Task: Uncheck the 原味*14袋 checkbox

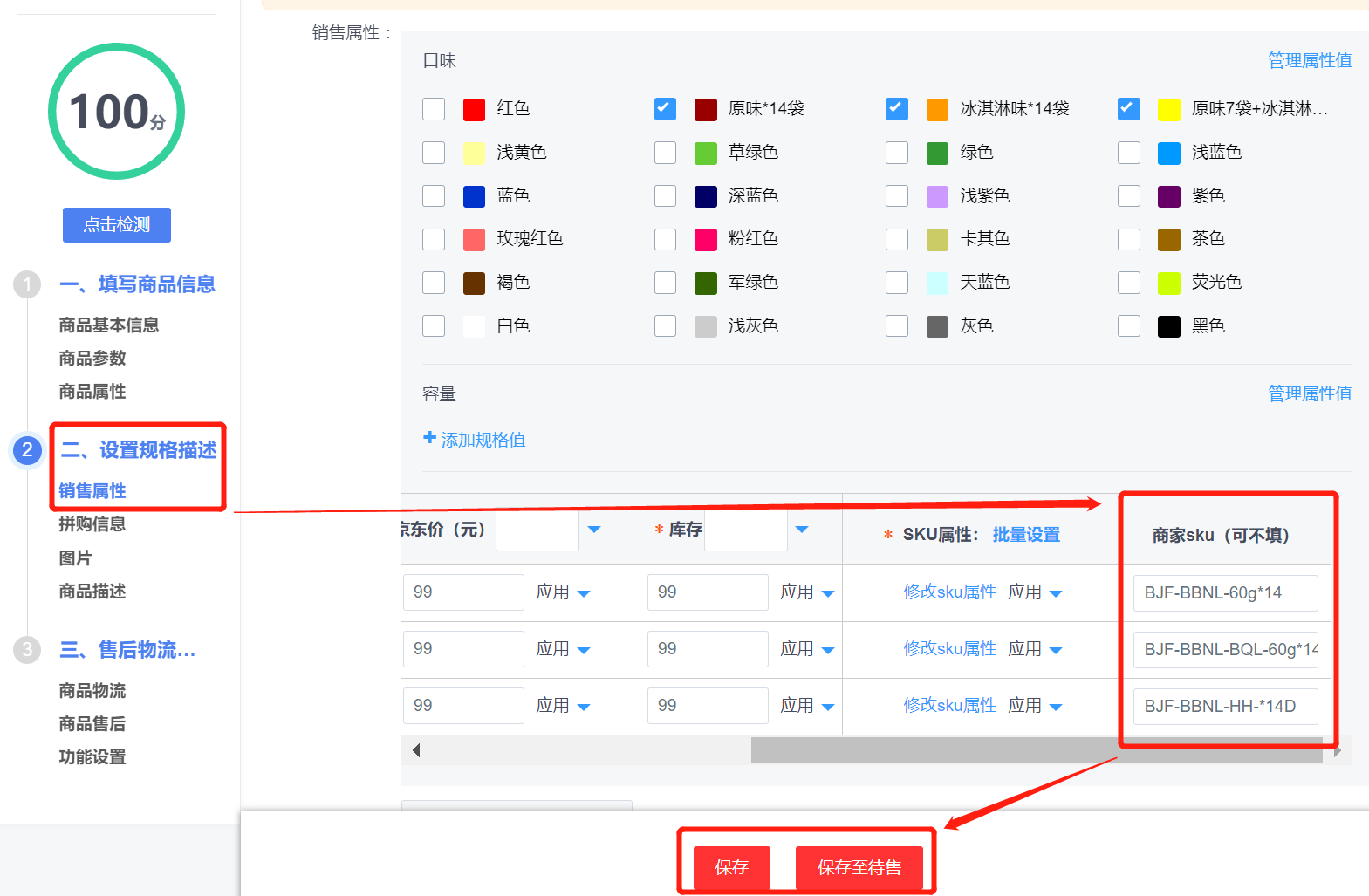Action: tap(665, 109)
